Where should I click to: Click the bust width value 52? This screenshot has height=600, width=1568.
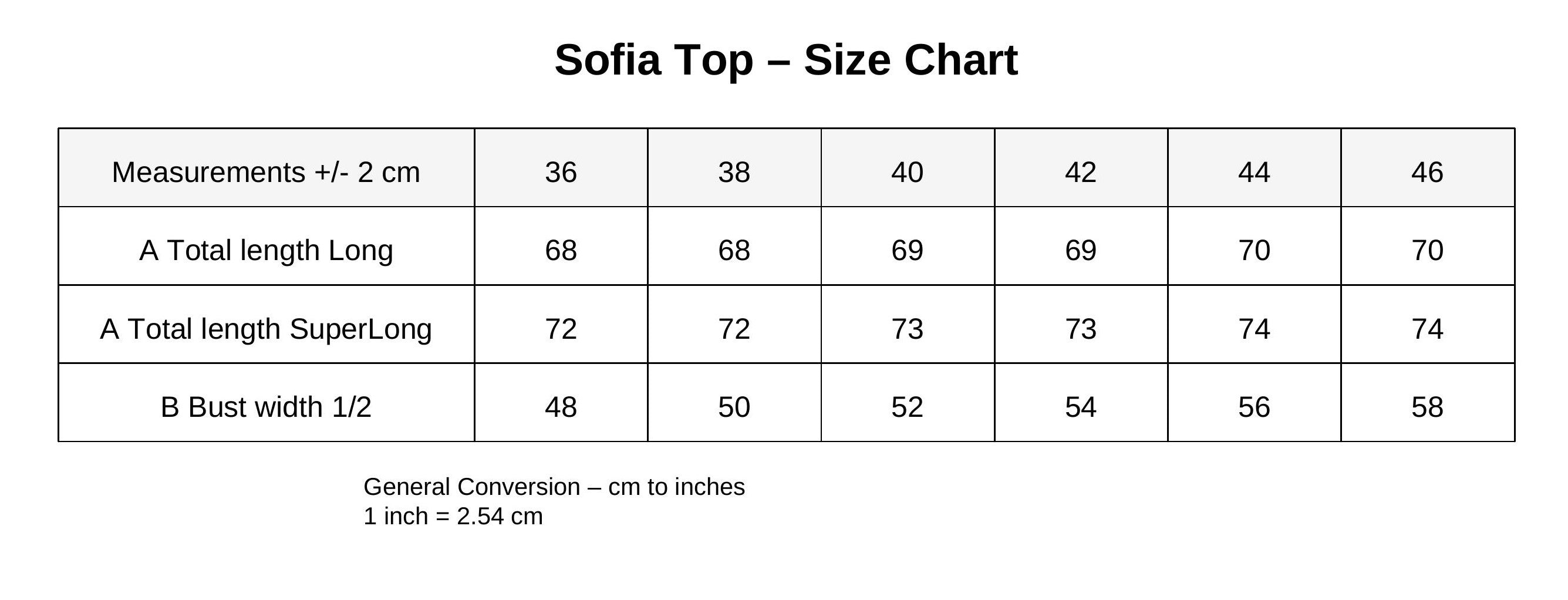(907, 406)
